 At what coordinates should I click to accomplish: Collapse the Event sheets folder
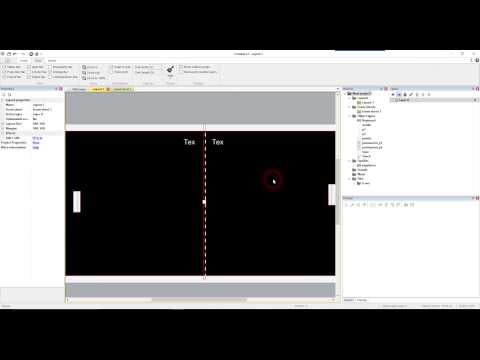click(x=349, y=107)
